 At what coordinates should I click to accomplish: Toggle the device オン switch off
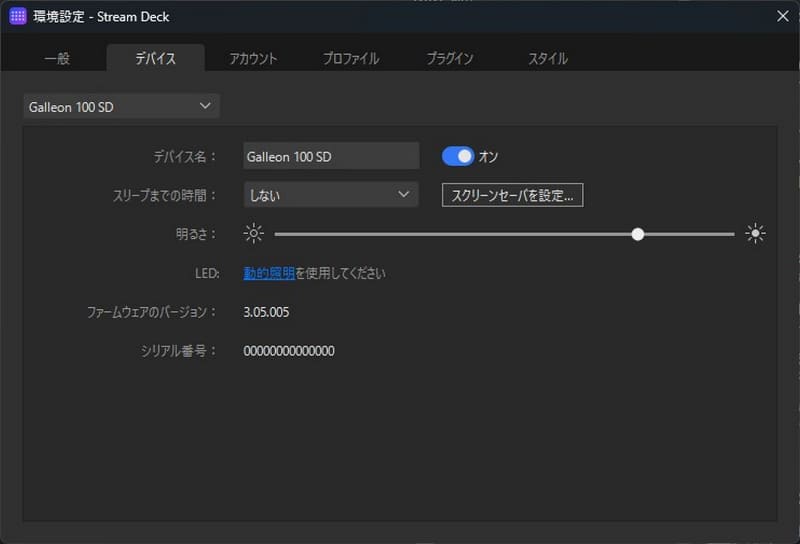[x=458, y=156]
